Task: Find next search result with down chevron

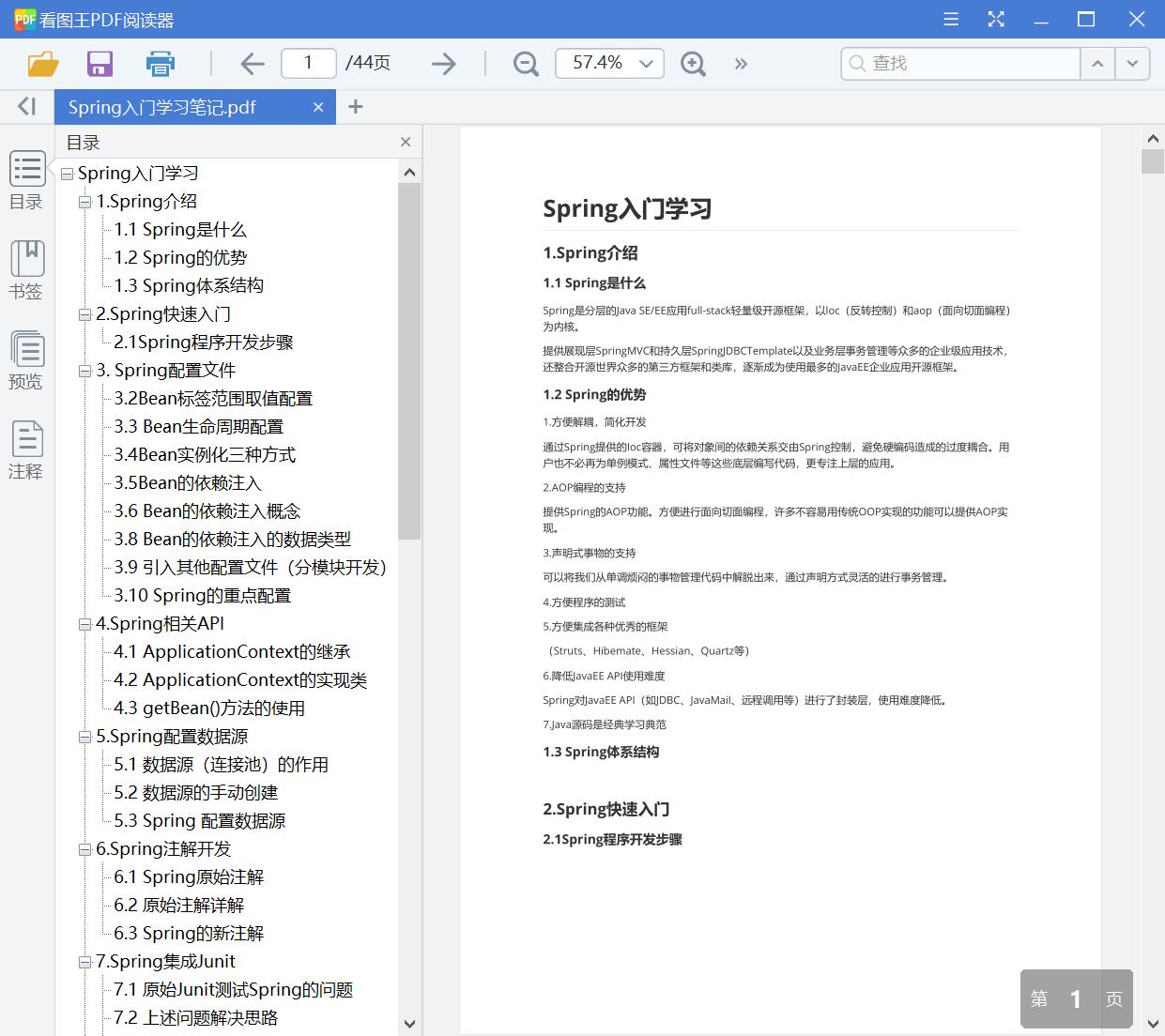Action: [1132, 63]
